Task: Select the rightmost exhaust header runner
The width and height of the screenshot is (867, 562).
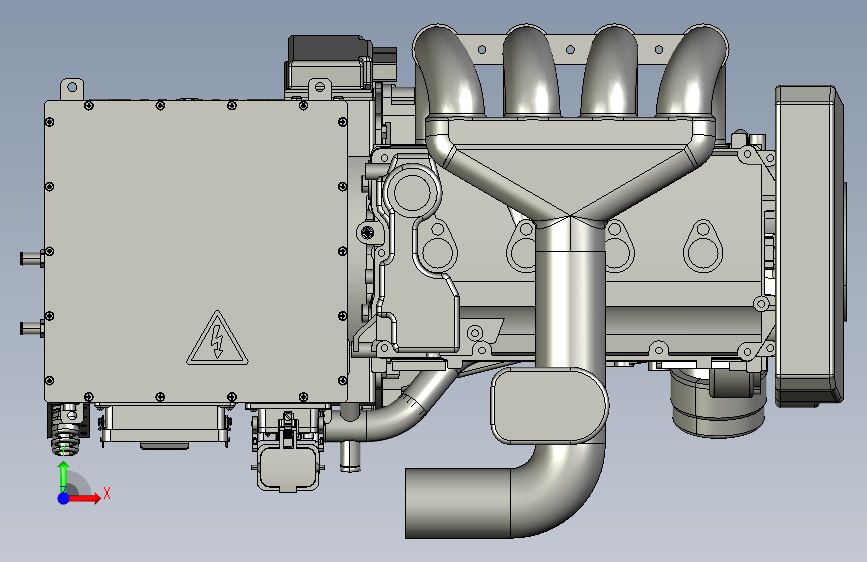Action: 694,71
